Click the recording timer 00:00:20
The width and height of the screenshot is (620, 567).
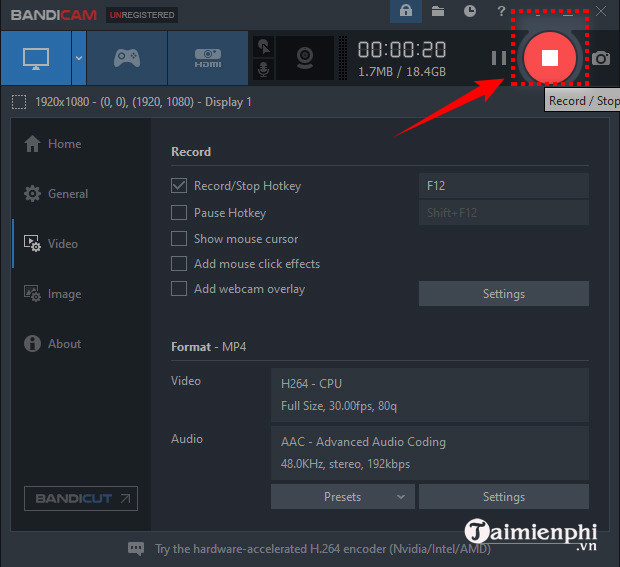402,50
